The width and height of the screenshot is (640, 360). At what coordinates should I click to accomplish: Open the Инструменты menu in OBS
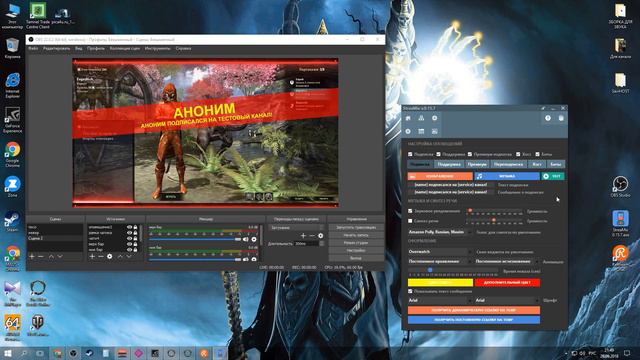[x=158, y=49]
